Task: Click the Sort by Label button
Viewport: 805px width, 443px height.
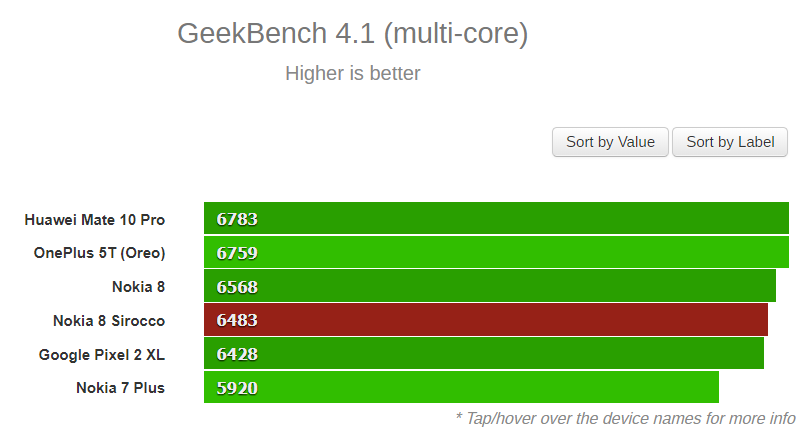Action: (x=730, y=142)
